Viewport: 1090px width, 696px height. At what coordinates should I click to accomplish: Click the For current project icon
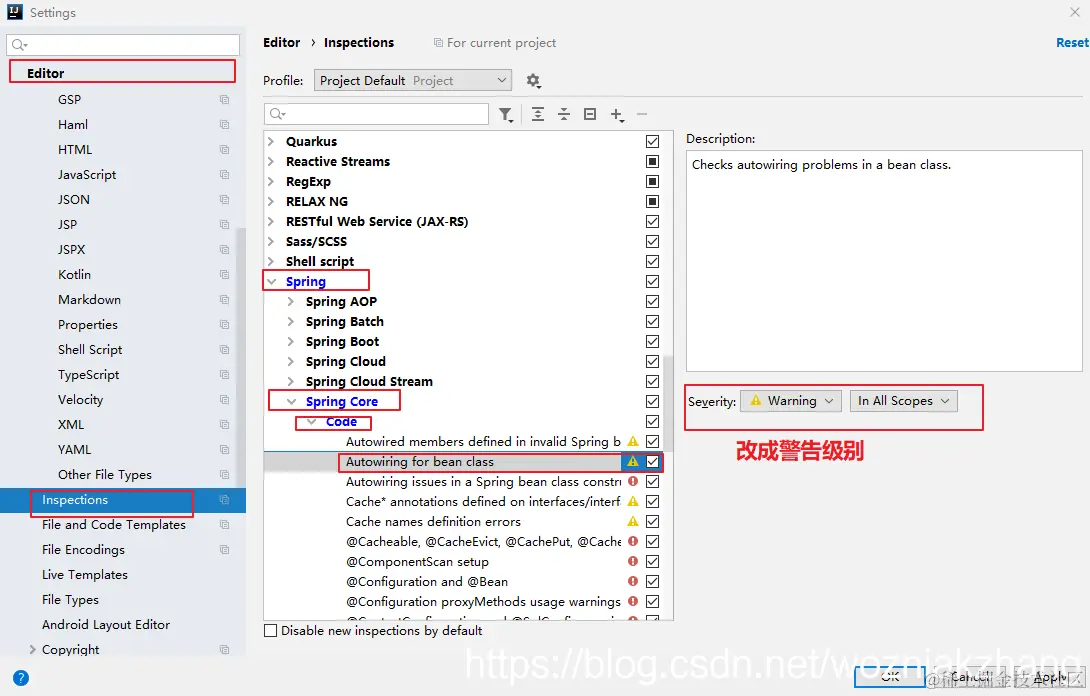pyautogui.click(x=438, y=42)
